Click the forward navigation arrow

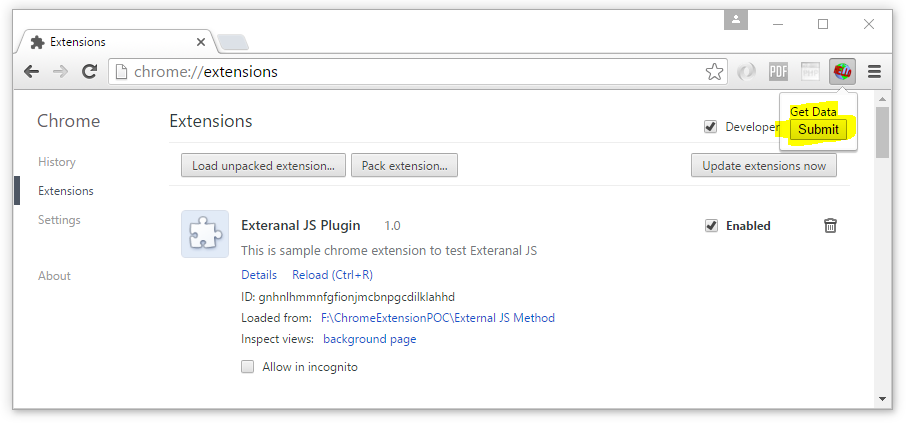click(x=60, y=71)
